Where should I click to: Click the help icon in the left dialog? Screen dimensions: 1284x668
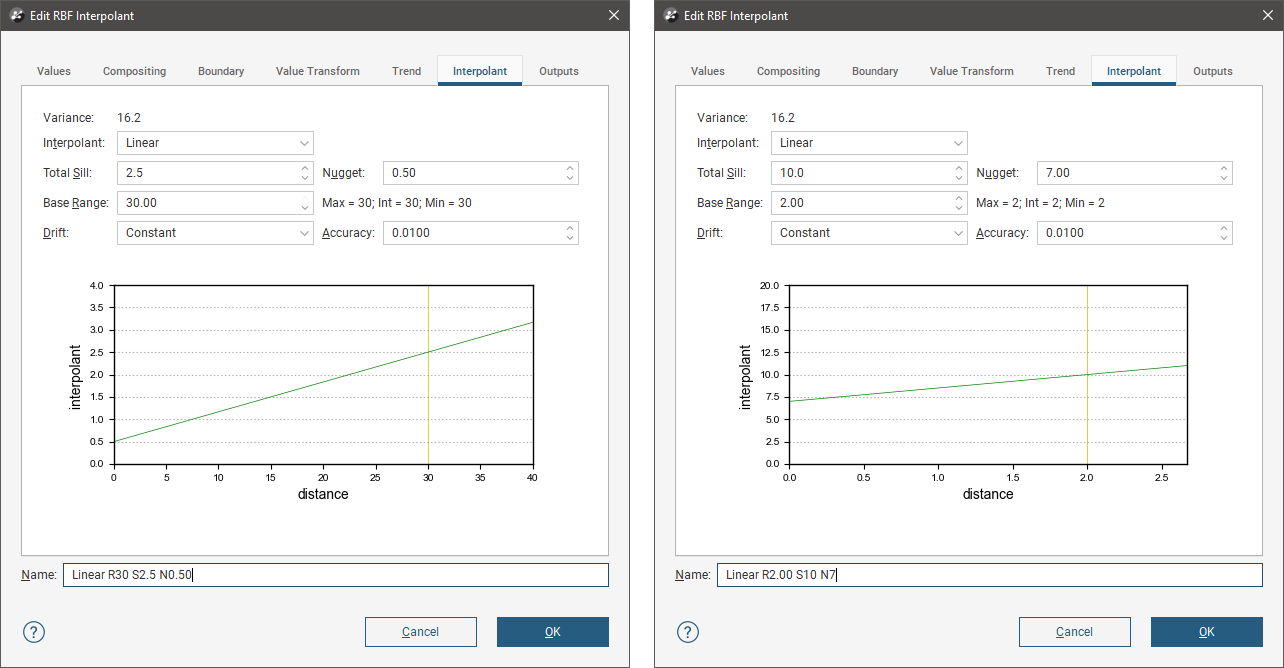pyautogui.click(x=34, y=632)
